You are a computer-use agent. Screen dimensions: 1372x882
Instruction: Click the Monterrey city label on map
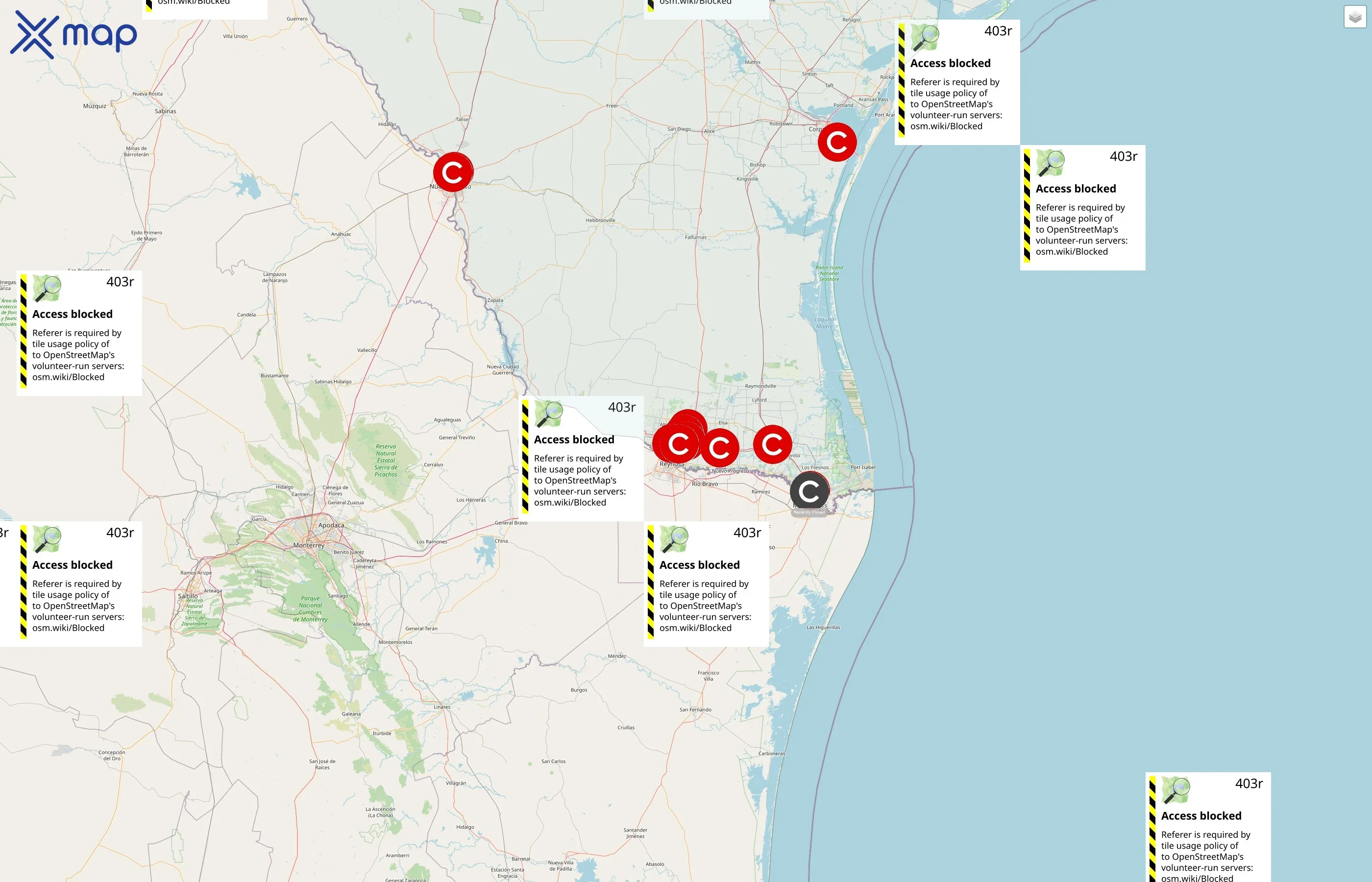point(309,545)
